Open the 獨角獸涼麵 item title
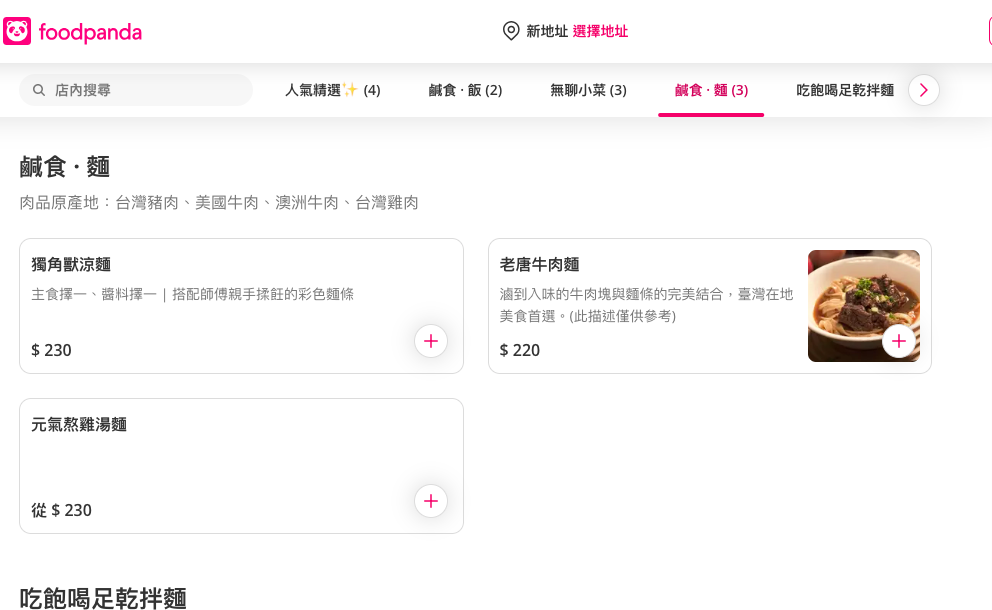 [71, 264]
